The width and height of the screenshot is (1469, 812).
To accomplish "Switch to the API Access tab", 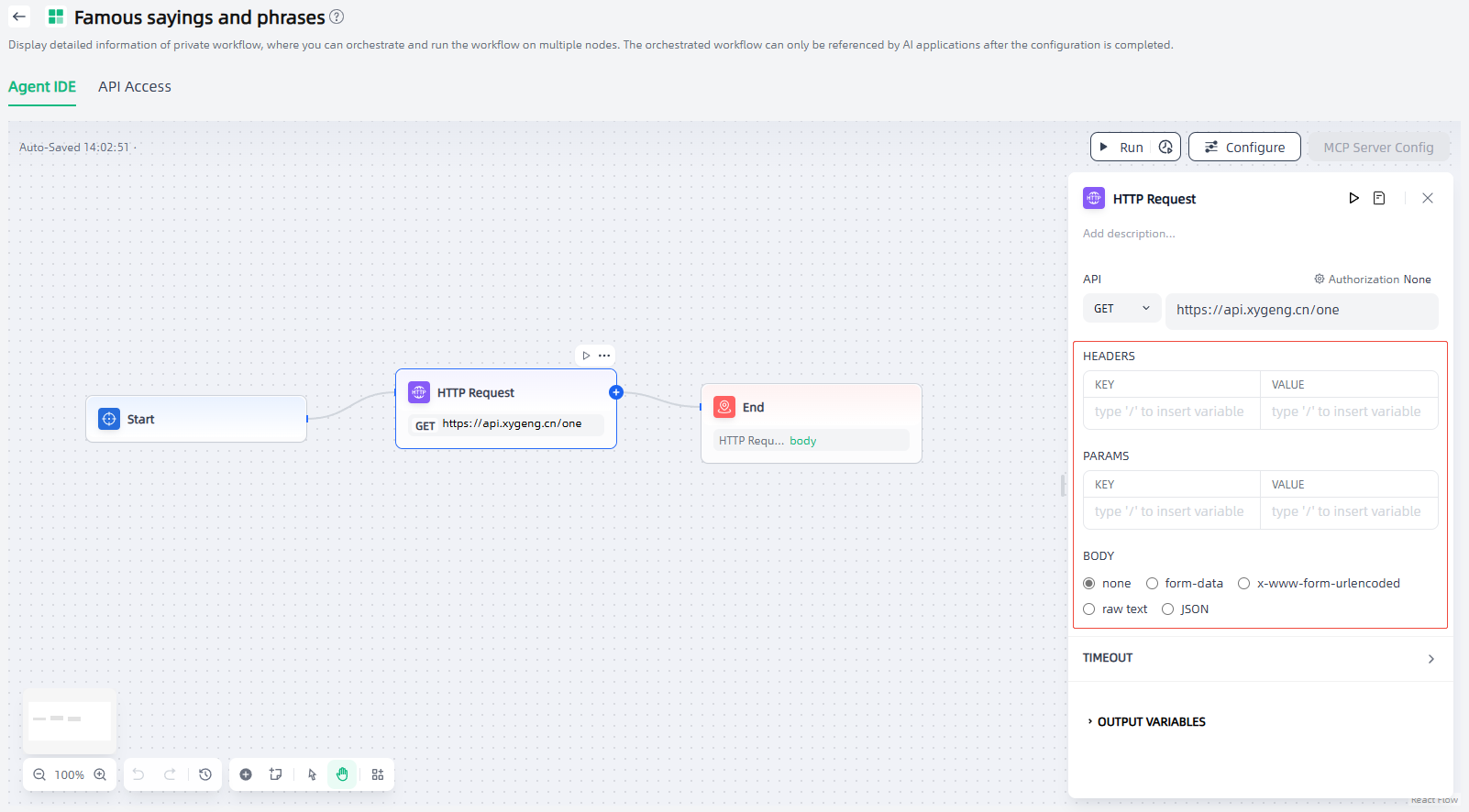I will 135,87.
